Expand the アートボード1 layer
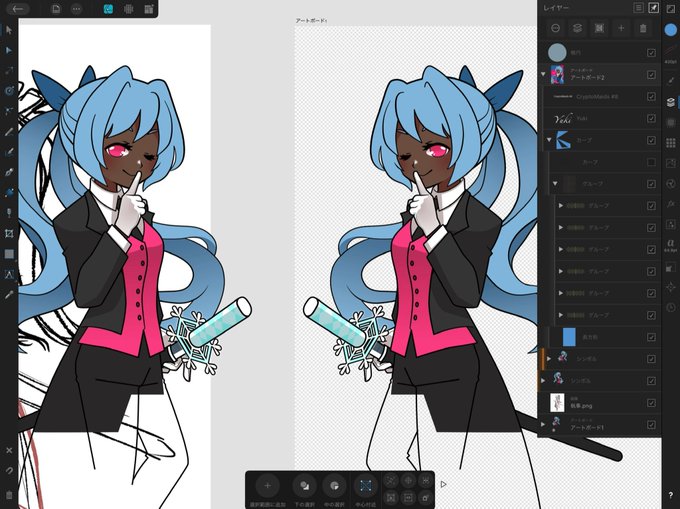Screen dimensions: 680x509 [543, 424]
